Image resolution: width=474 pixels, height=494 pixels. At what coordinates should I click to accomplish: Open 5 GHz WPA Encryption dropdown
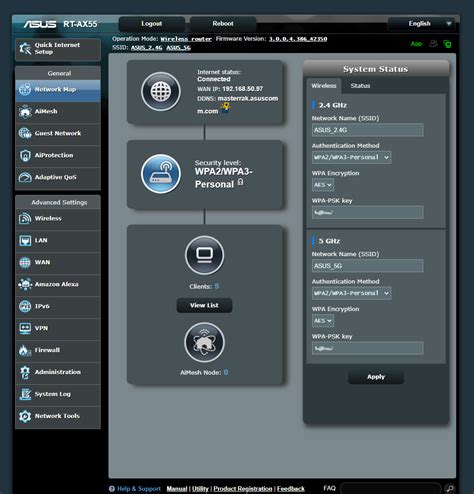pyautogui.click(x=323, y=321)
